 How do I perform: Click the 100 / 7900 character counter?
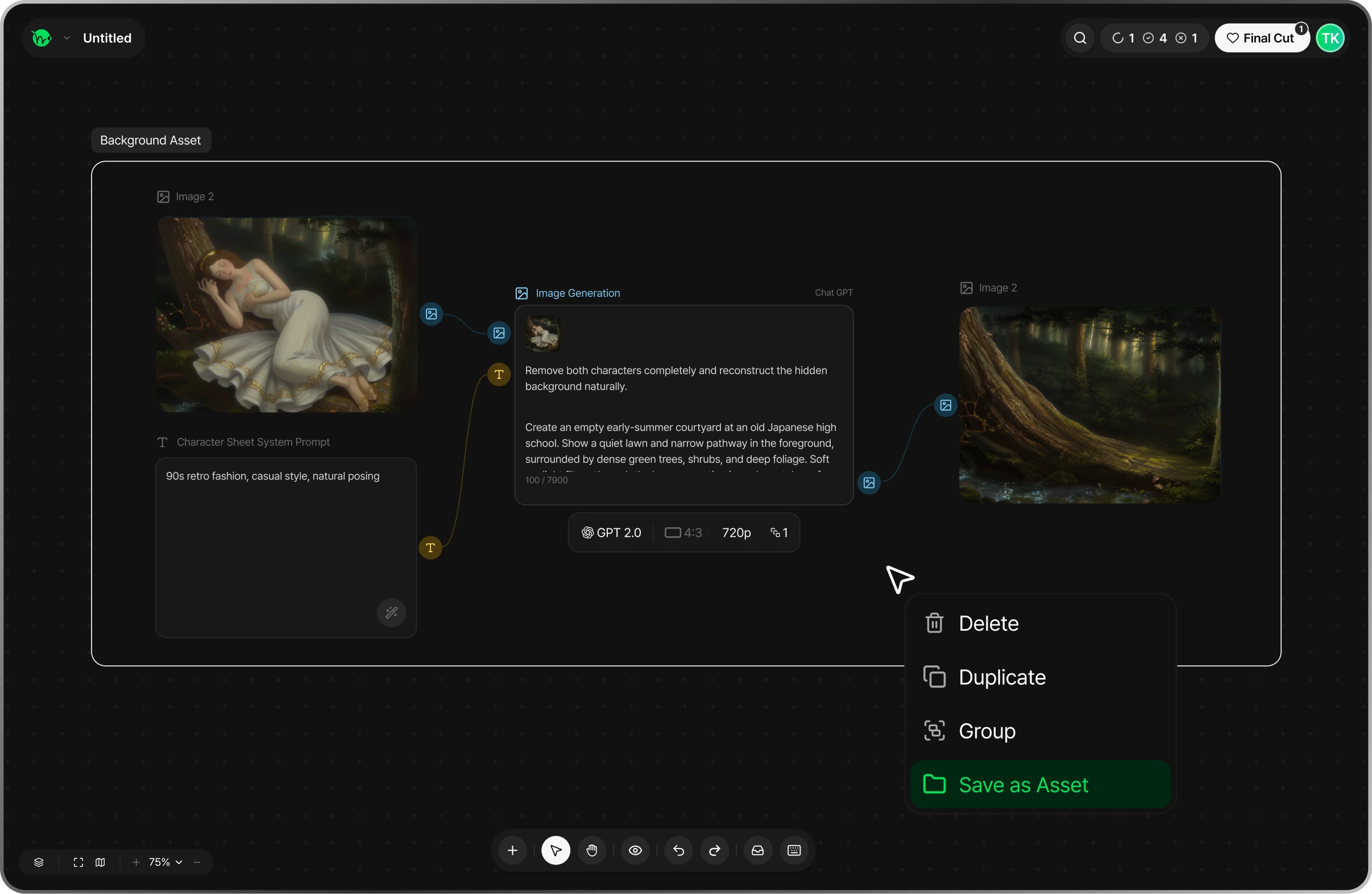pos(546,480)
